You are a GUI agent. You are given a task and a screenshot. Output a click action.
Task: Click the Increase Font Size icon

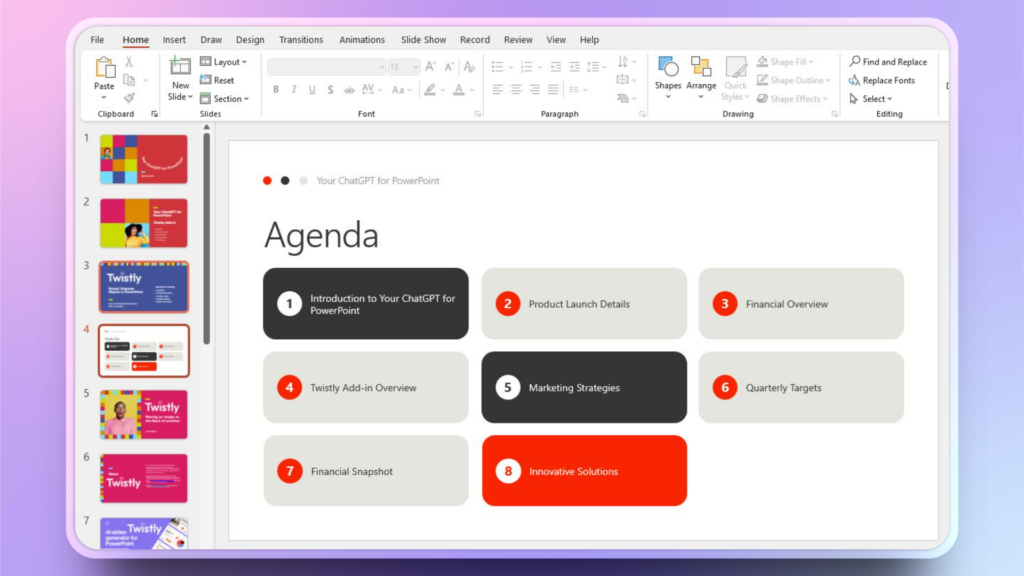[x=430, y=67]
